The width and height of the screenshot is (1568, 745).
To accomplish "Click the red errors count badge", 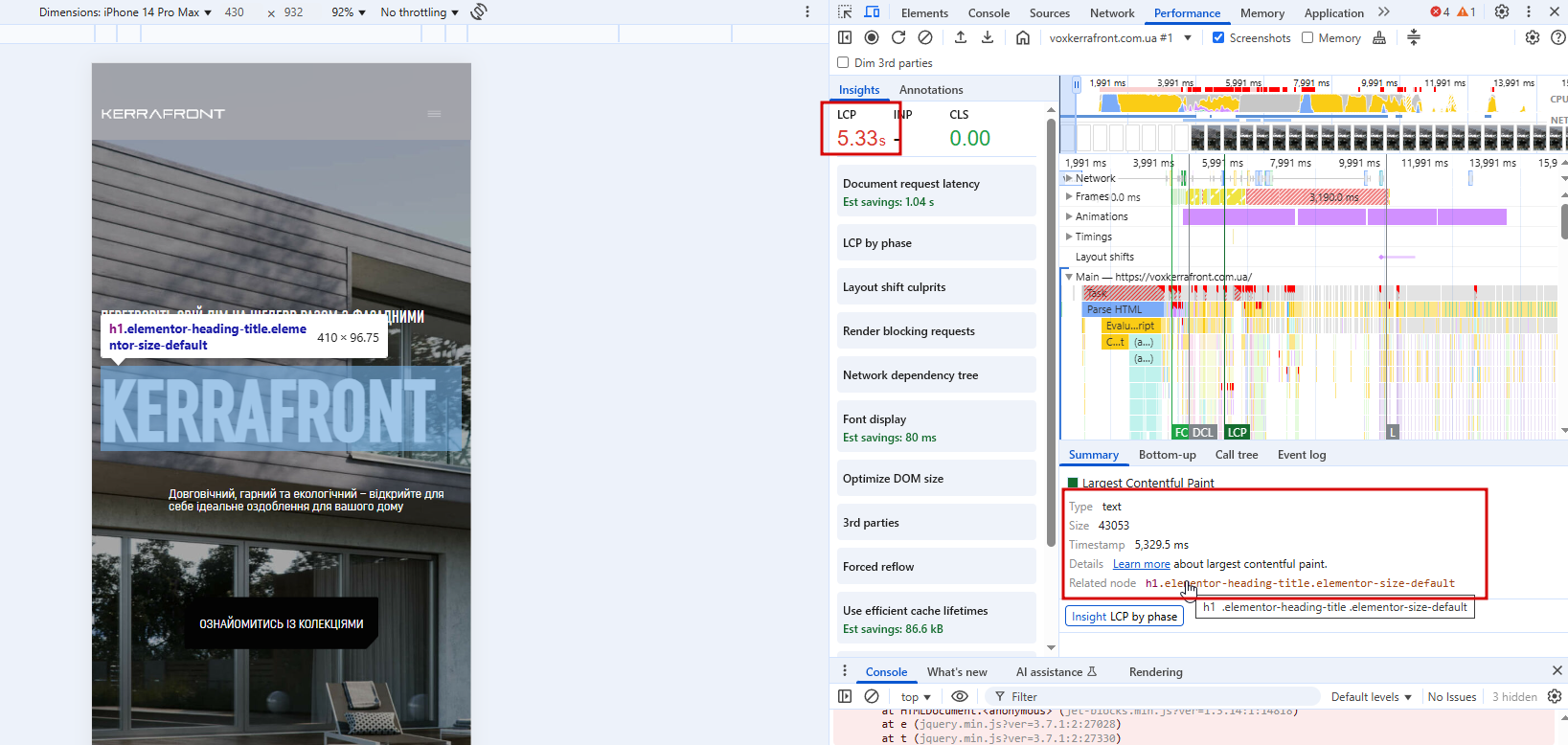I will point(1440,12).
